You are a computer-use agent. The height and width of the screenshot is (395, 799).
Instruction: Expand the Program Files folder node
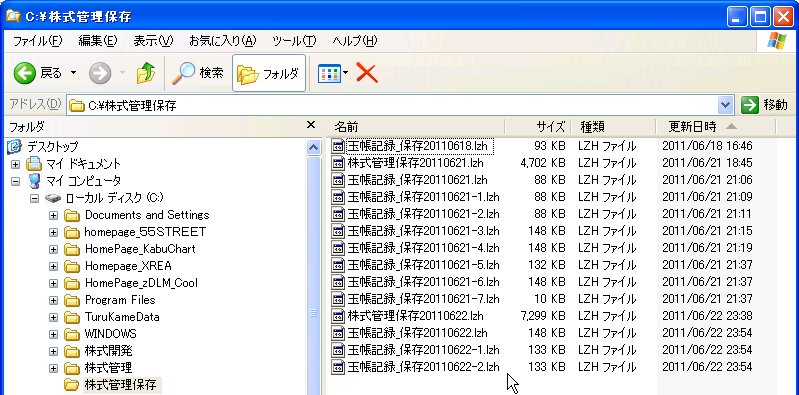click(54, 300)
